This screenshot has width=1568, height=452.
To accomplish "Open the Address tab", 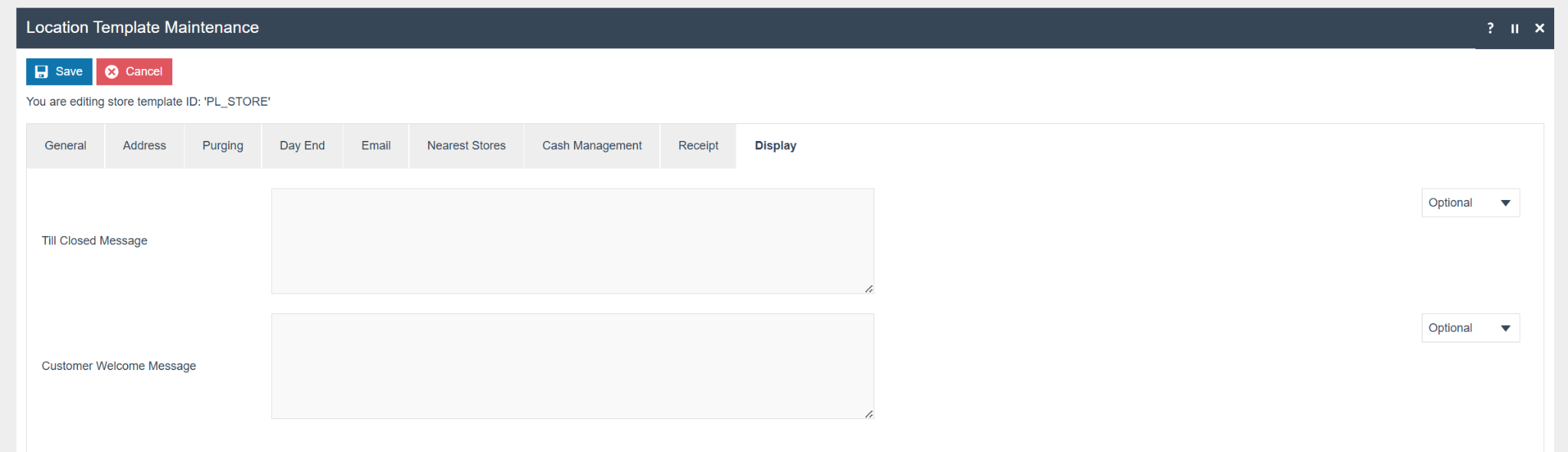I will [144, 146].
